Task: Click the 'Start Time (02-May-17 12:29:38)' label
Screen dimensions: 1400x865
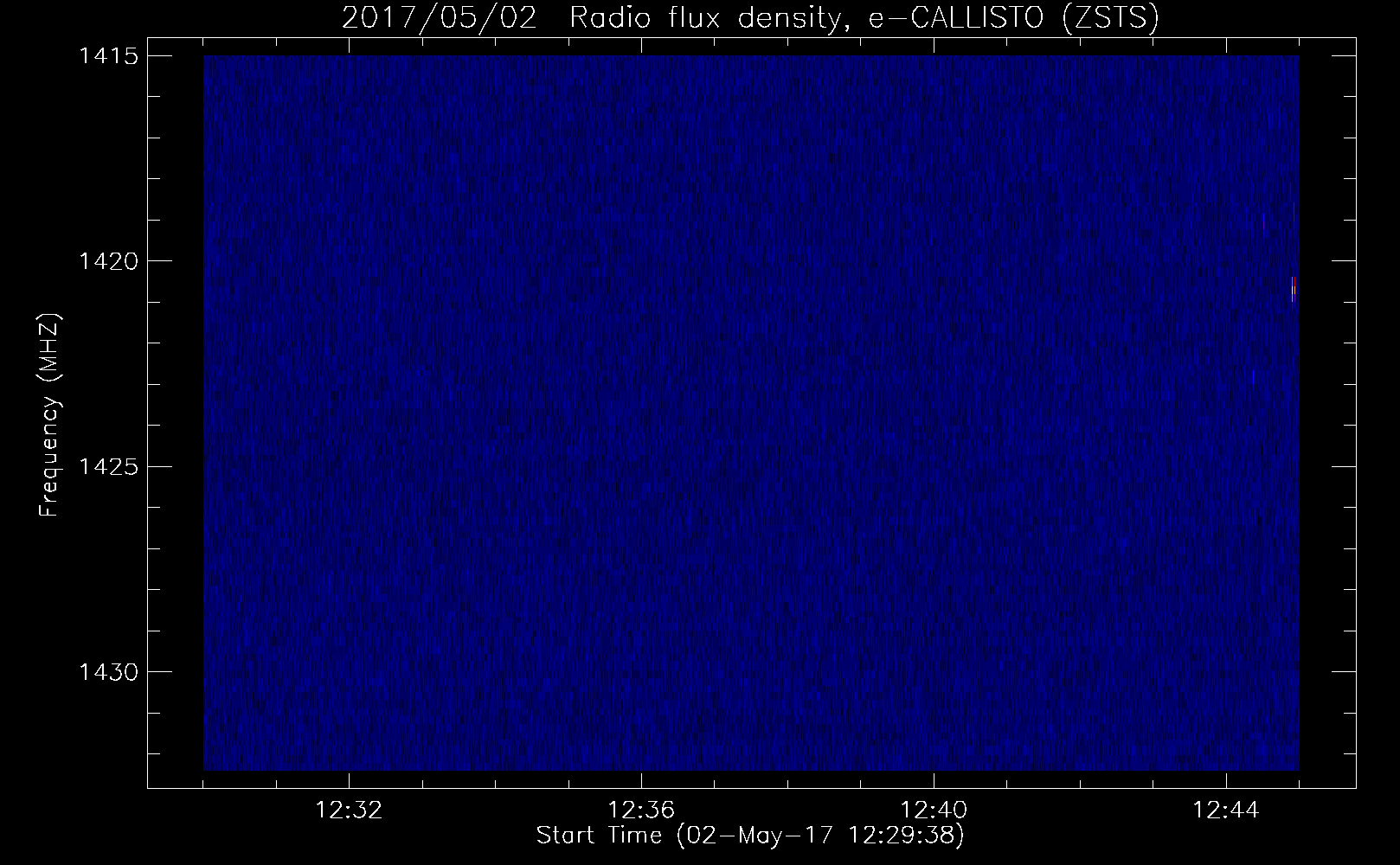Action: (x=750, y=836)
